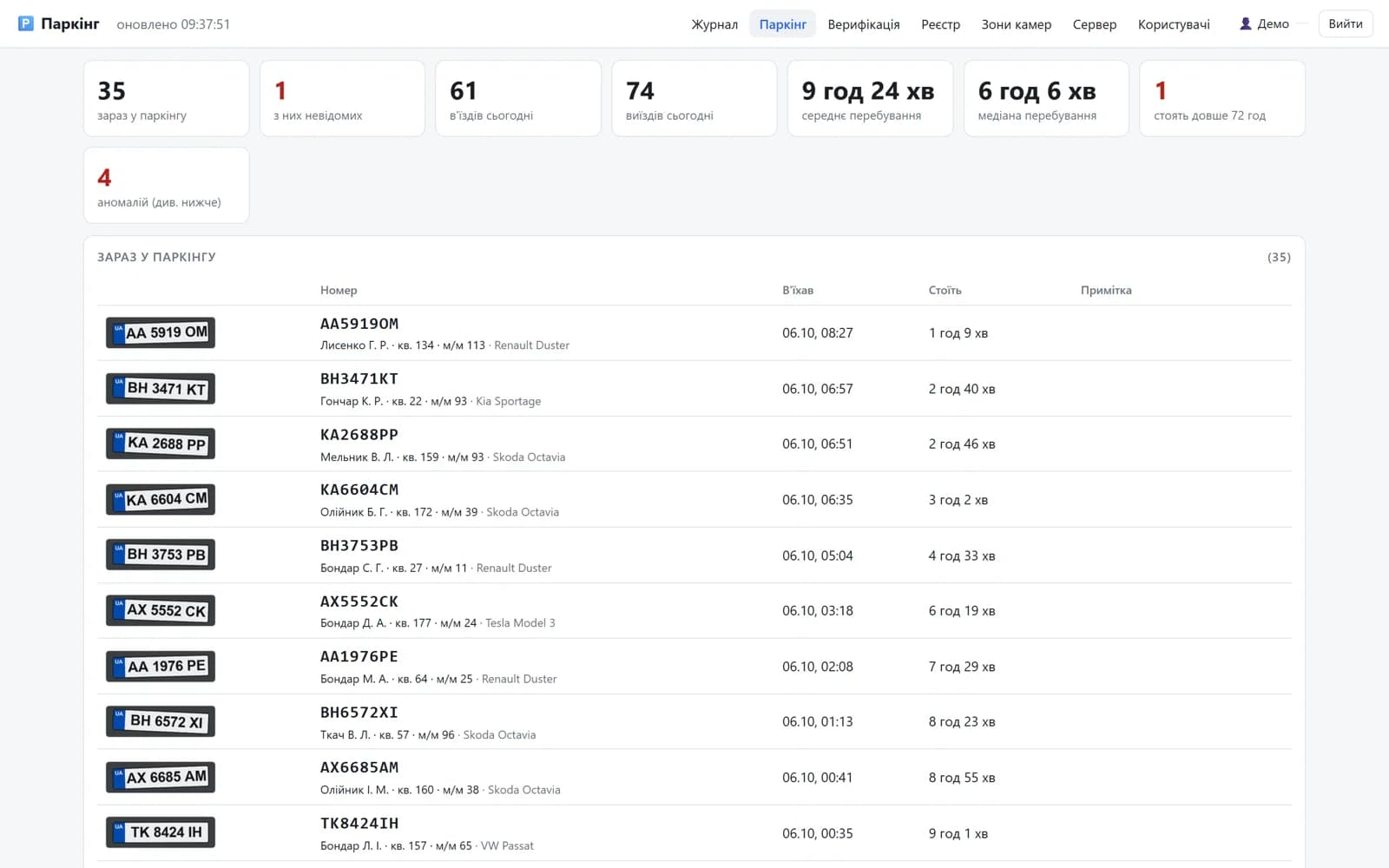
Task: Open plate thumbnail AX 6685 AM
Action: click(x=161, y=777)
